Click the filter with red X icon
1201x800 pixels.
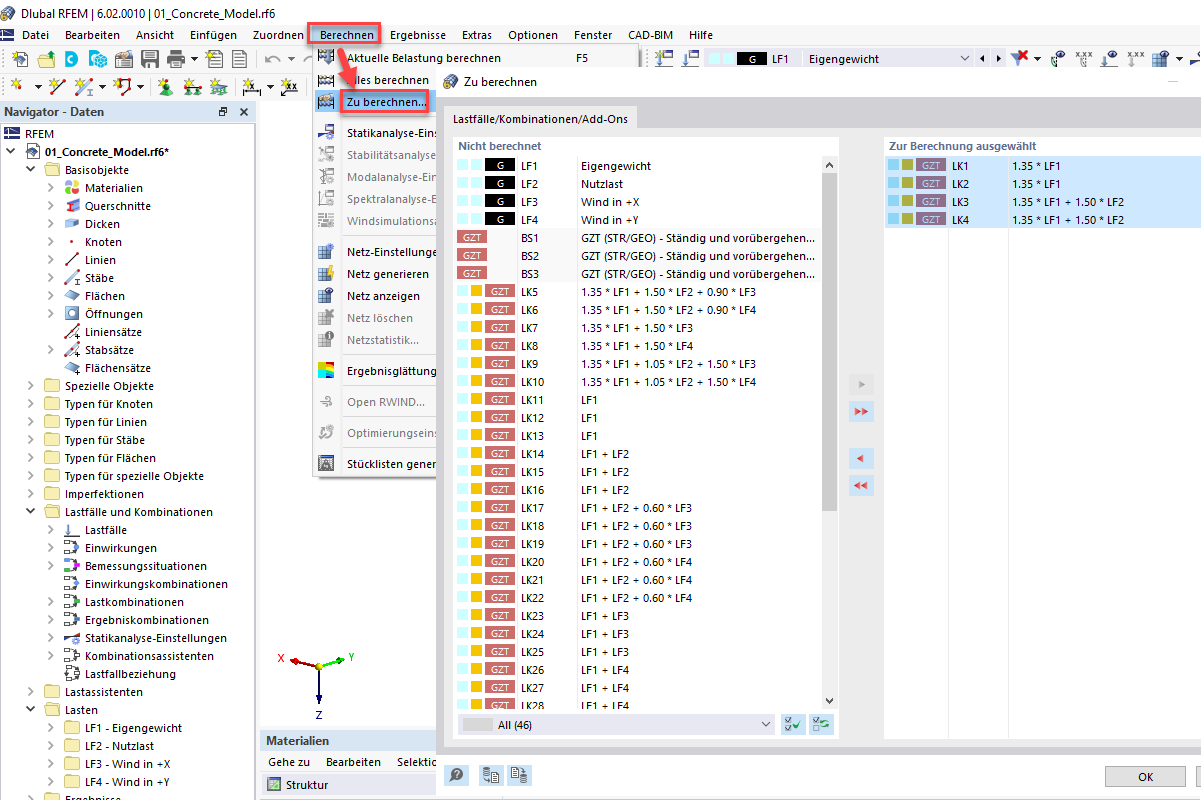(1019, 59)
